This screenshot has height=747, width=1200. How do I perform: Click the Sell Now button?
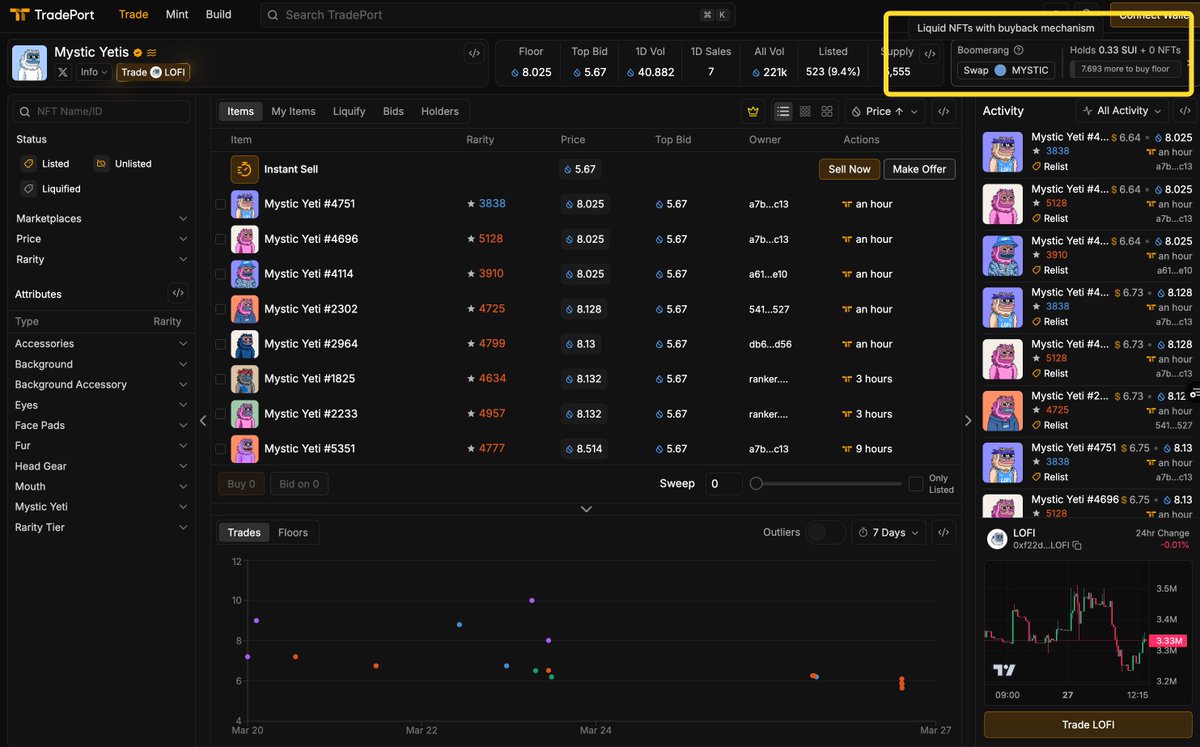click(850, 169)
